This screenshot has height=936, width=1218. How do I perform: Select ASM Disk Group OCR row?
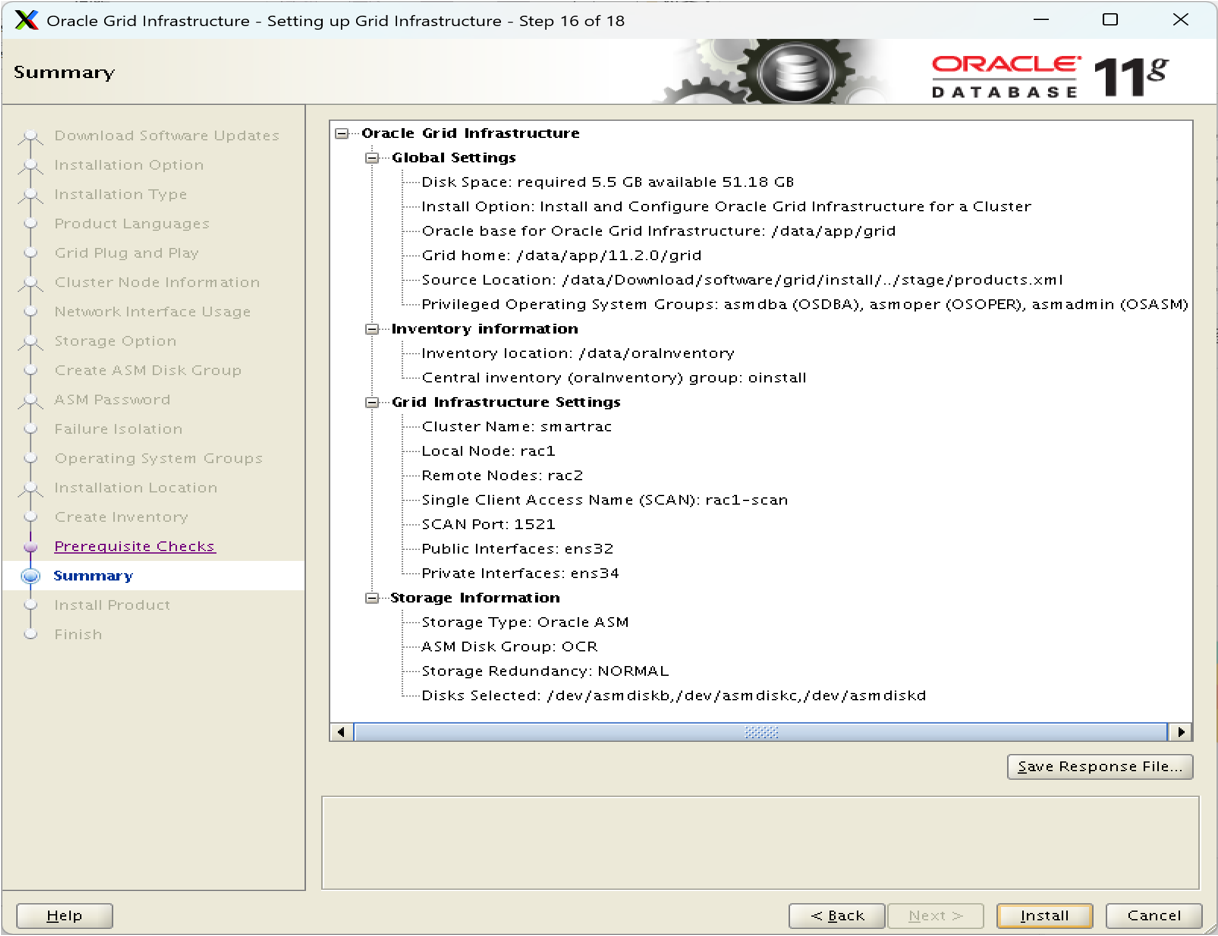[510, 647]
